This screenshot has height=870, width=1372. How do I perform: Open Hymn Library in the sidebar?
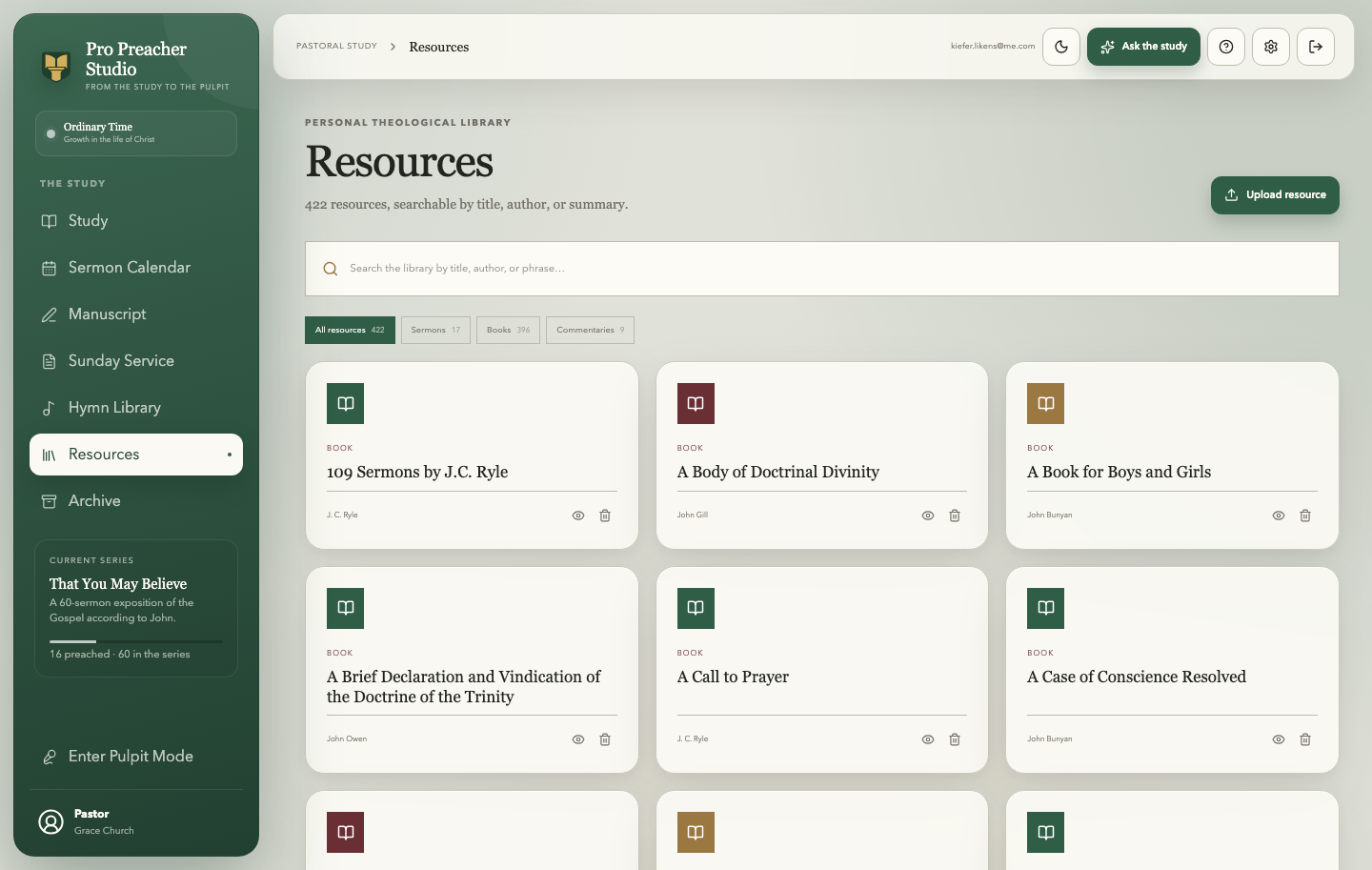(136, 408)
